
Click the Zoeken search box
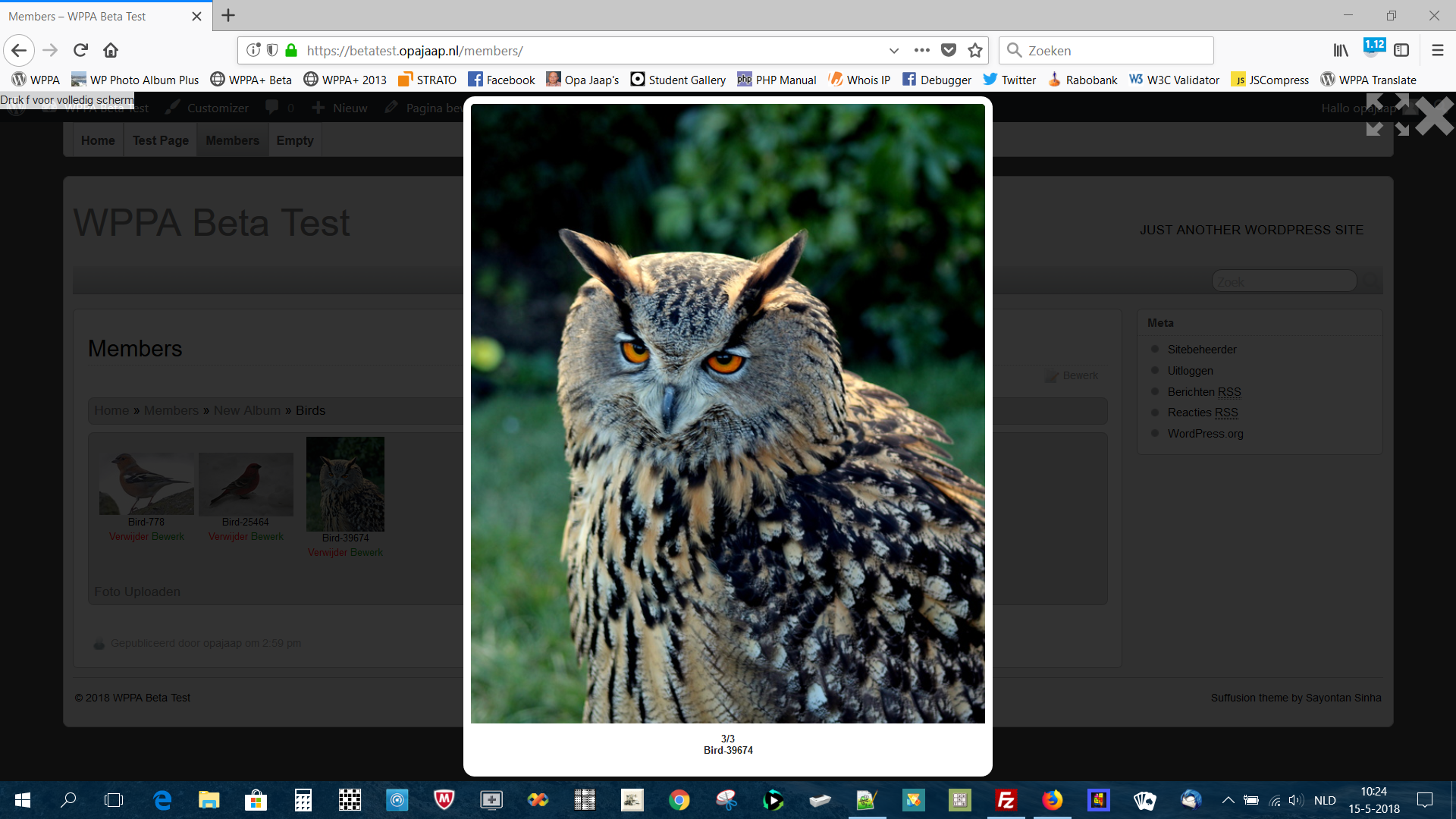tap(1106, 51)
